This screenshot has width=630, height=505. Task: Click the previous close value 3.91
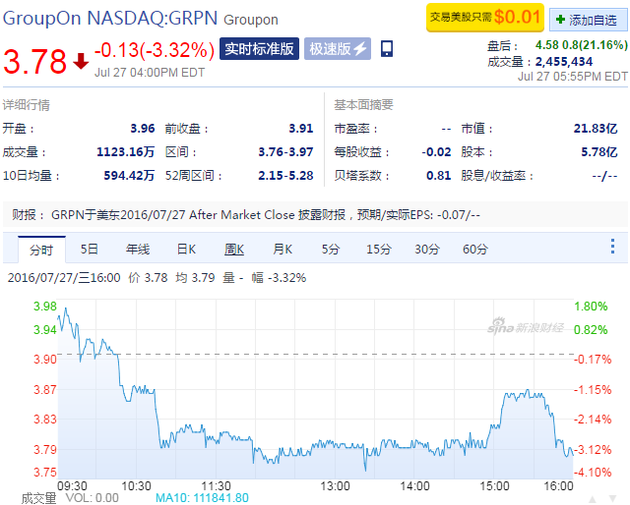point(301,129)
